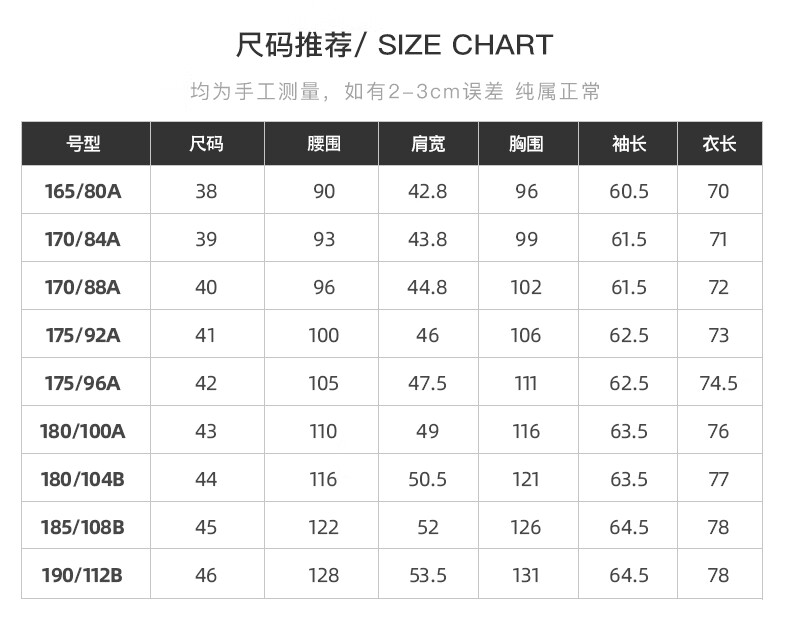Select the 190/112B row label
This screenshot has height=624, width=790.
[x=82, y=575]
